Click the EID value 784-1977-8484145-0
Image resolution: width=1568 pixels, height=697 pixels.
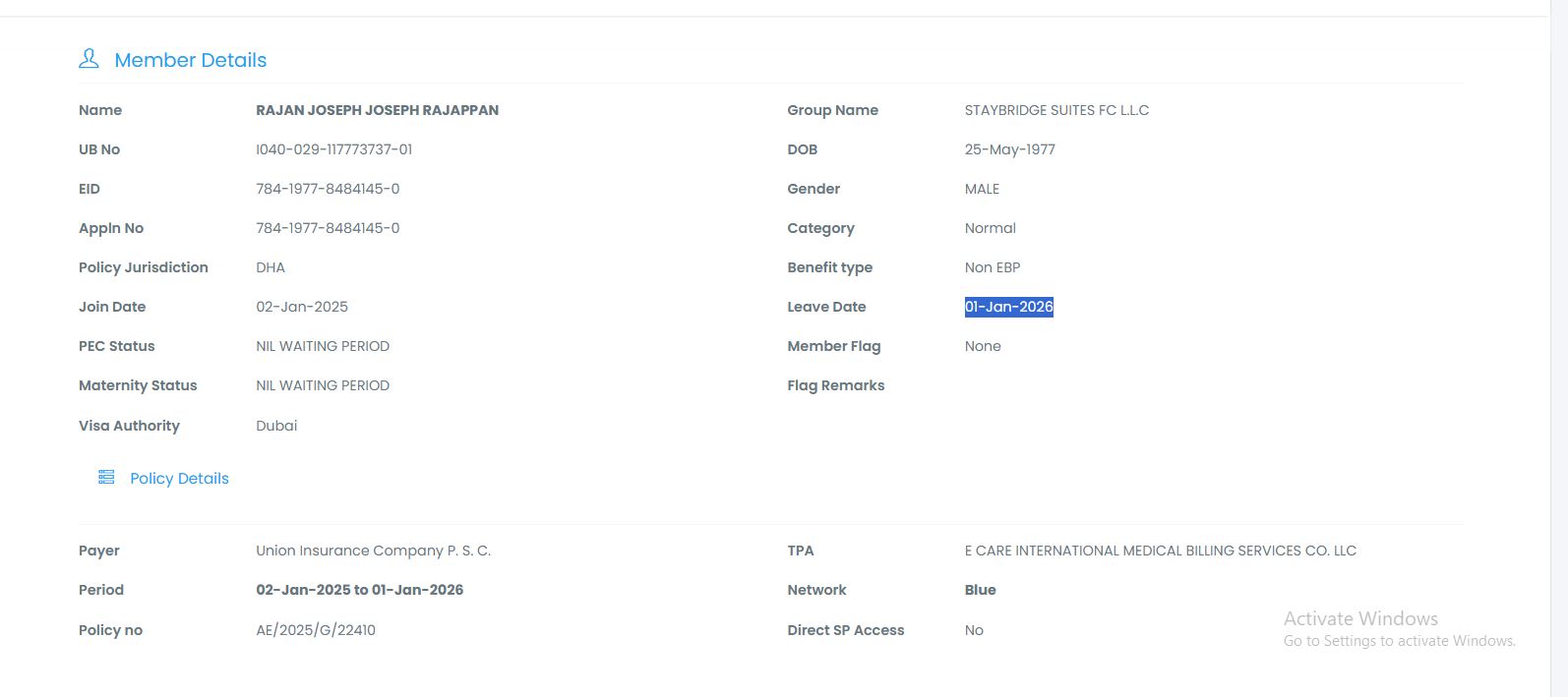pyautogui.click(x=328, y=189)
